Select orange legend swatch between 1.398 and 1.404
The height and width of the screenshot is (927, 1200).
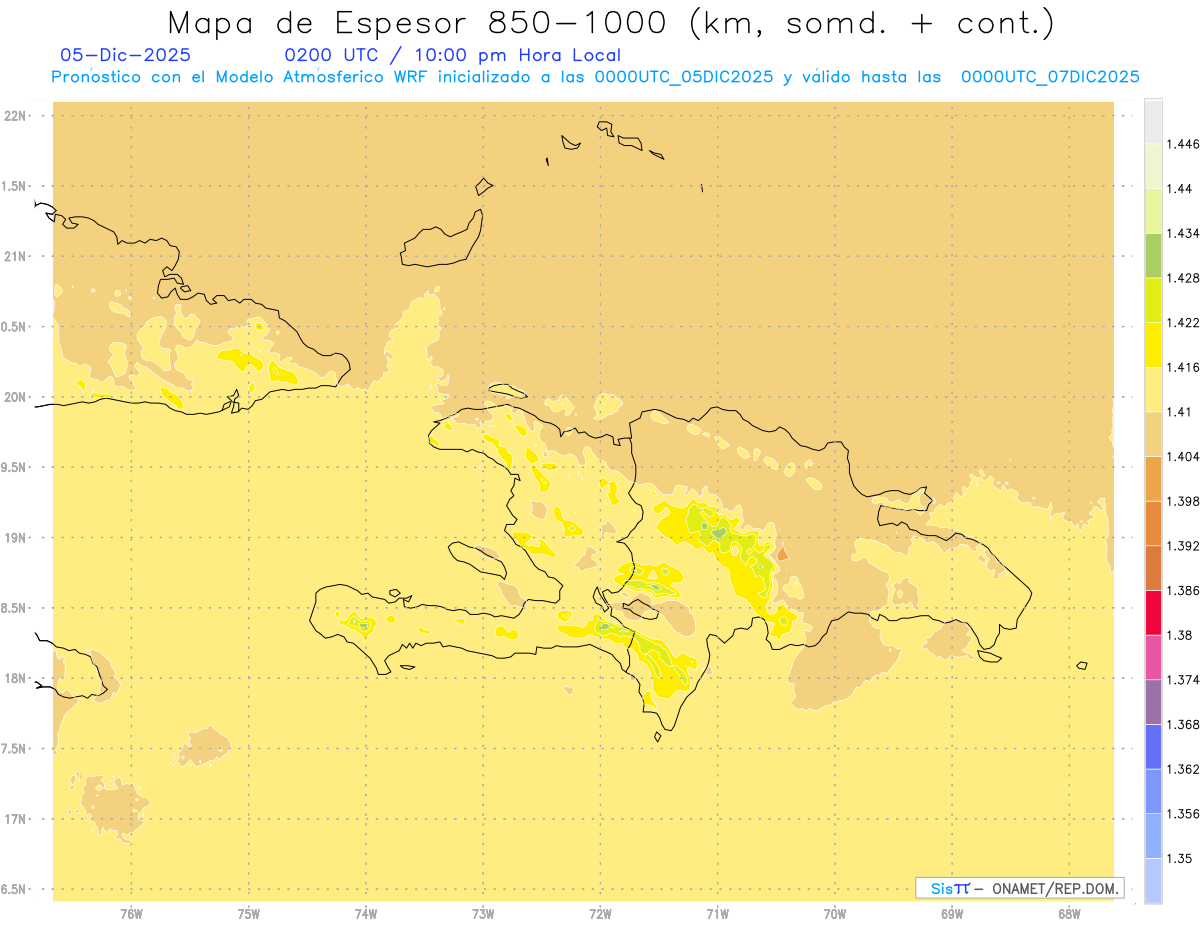click(1153, 478)
